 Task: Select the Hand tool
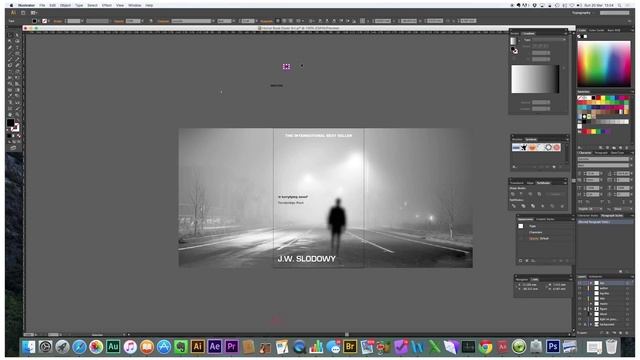point(10,115)
